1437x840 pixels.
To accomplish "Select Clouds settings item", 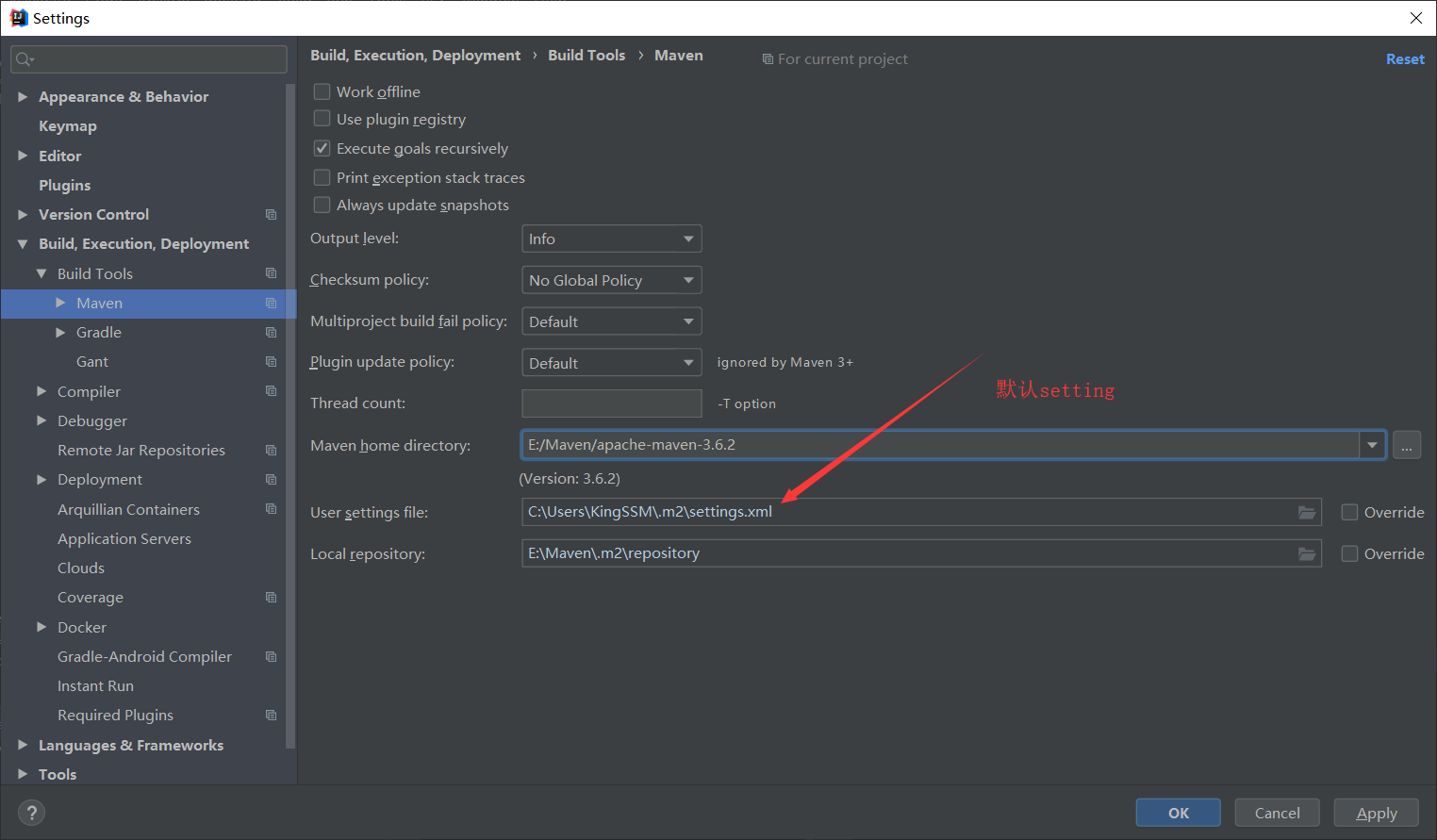I will point(81,568).
